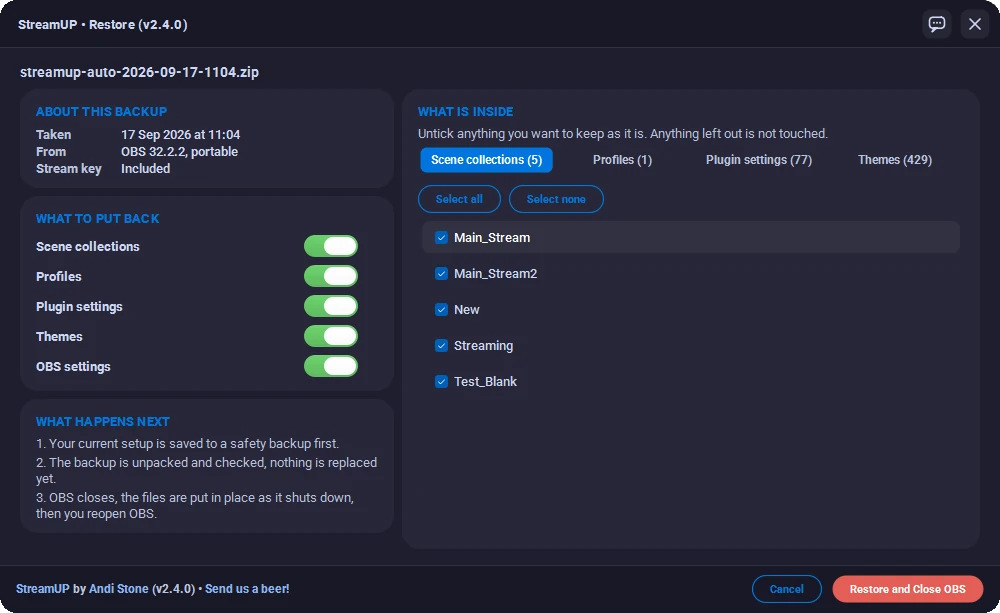Click the WHAT HAPPENS NEXT heading
This screenshot has width=1000, height=613.
point(103,422)
